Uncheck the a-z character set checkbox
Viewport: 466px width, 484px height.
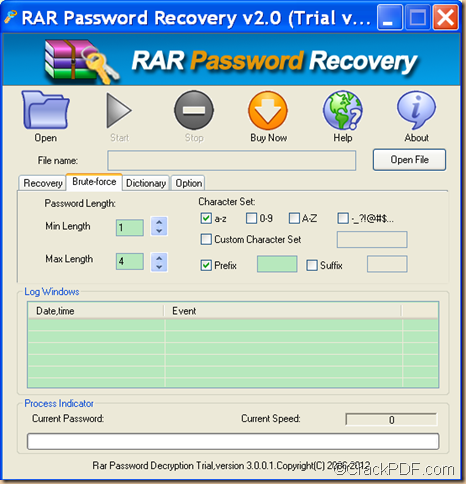[206, 218]
